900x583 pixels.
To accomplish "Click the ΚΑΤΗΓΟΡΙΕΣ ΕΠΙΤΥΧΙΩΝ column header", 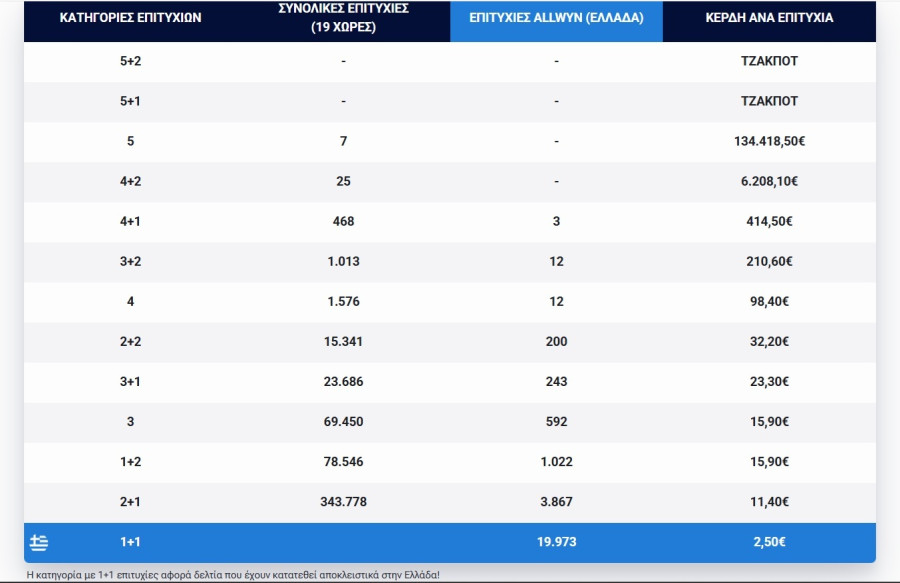I will coord(130,18).
